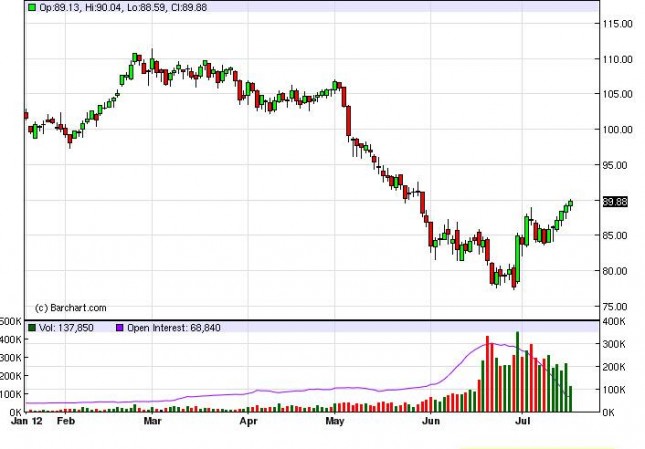
Task: Click the '(c) Barchart.com' text
Action: click(x=71, y=308)
